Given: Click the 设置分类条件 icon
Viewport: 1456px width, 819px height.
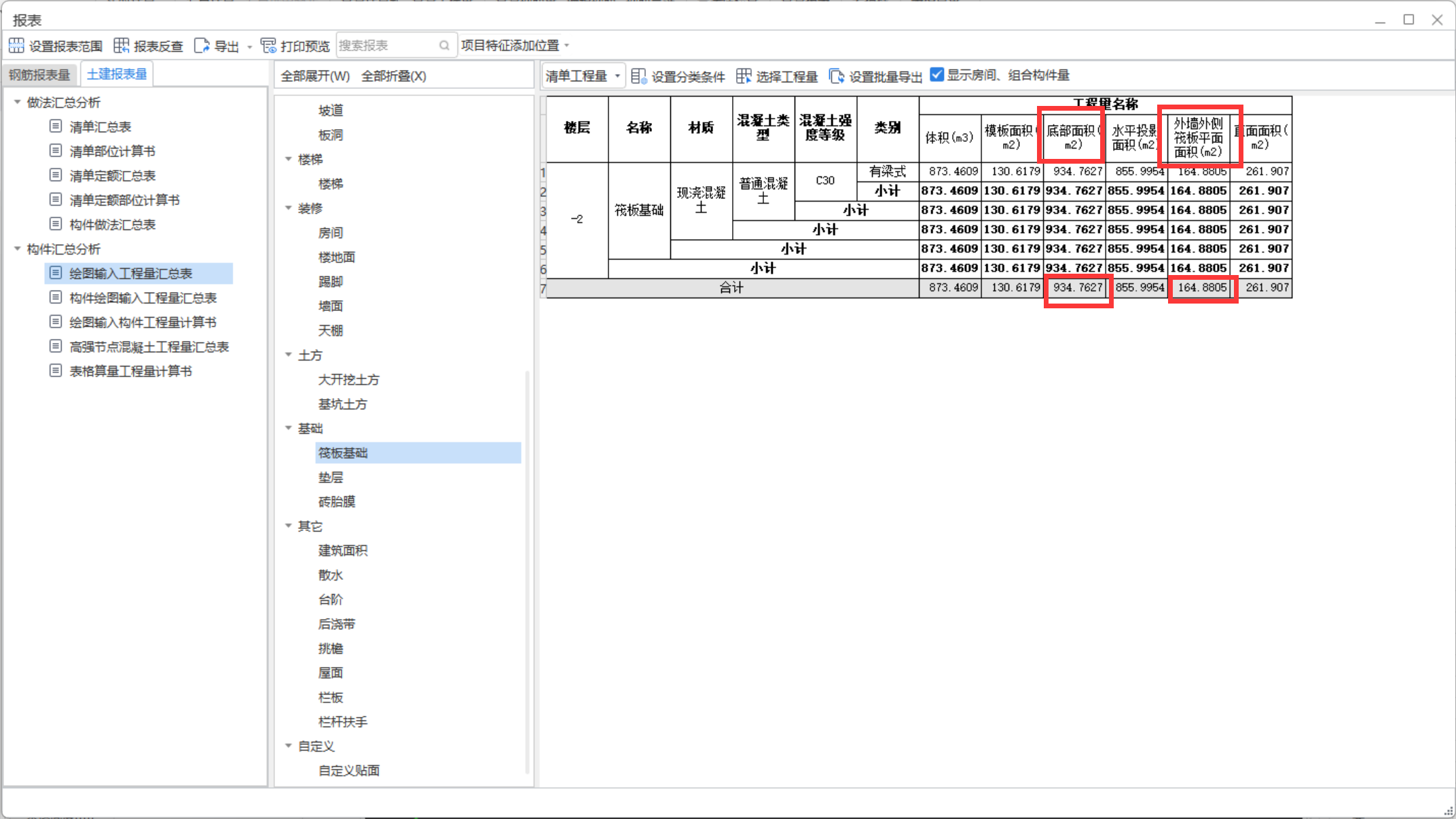Looking at the screenshot, I should coord(638,76).
